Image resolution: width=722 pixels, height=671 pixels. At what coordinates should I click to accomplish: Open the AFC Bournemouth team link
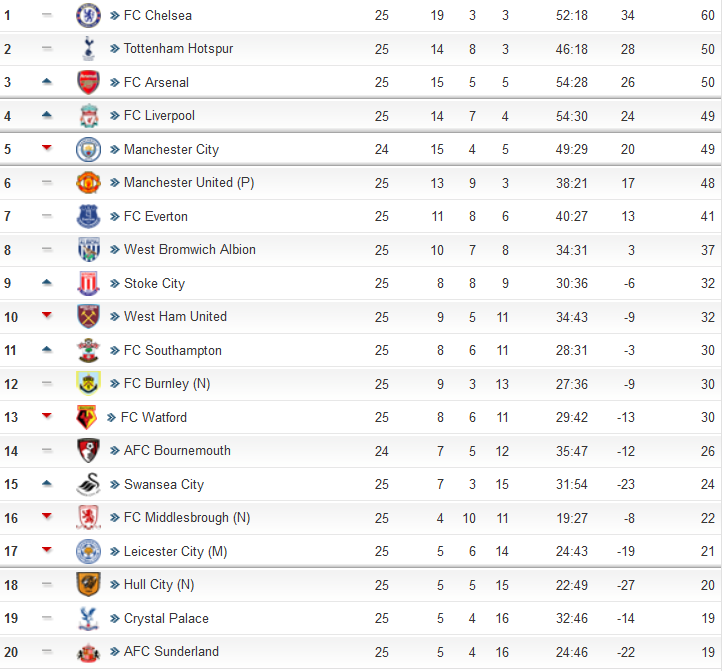tap(177, 450)
